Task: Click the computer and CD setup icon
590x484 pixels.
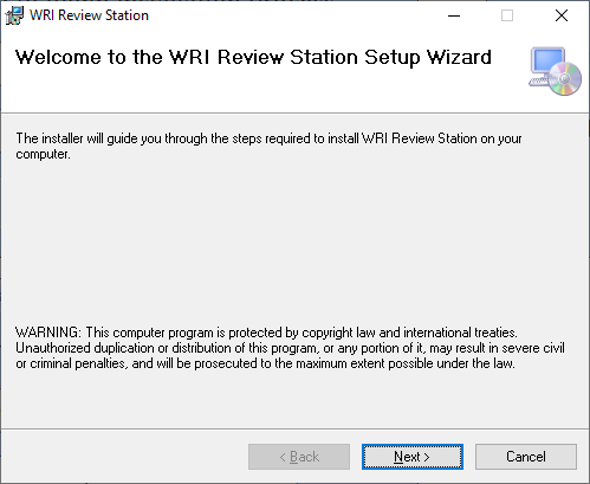Action: coord(555,71)
